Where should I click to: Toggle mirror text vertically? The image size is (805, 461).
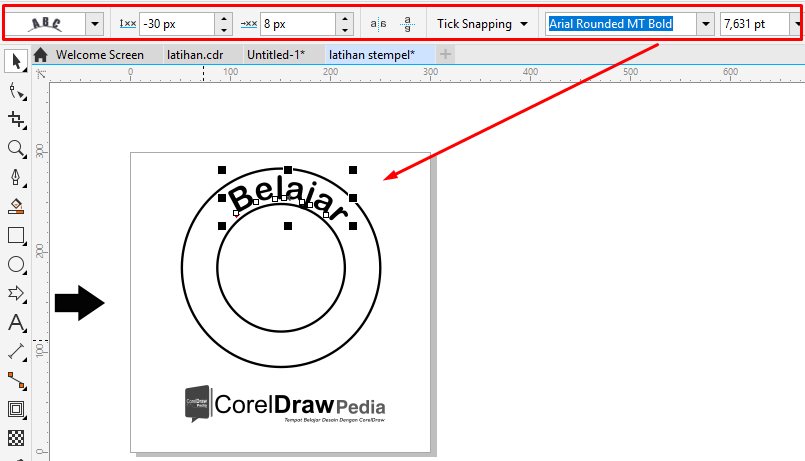pyautogui.click(x=407, y=24)
